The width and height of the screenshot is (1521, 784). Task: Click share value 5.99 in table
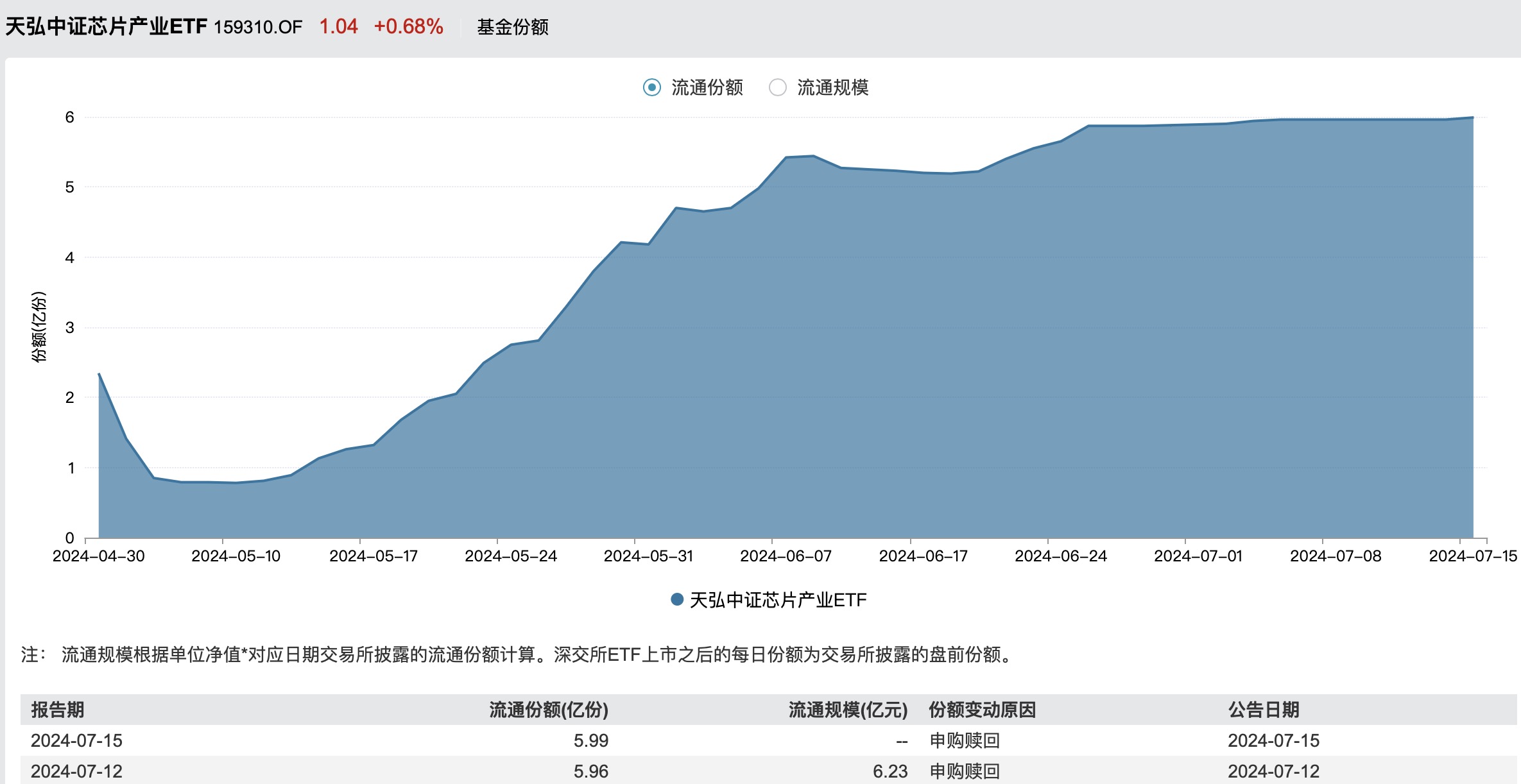click(x=591, y=740)
